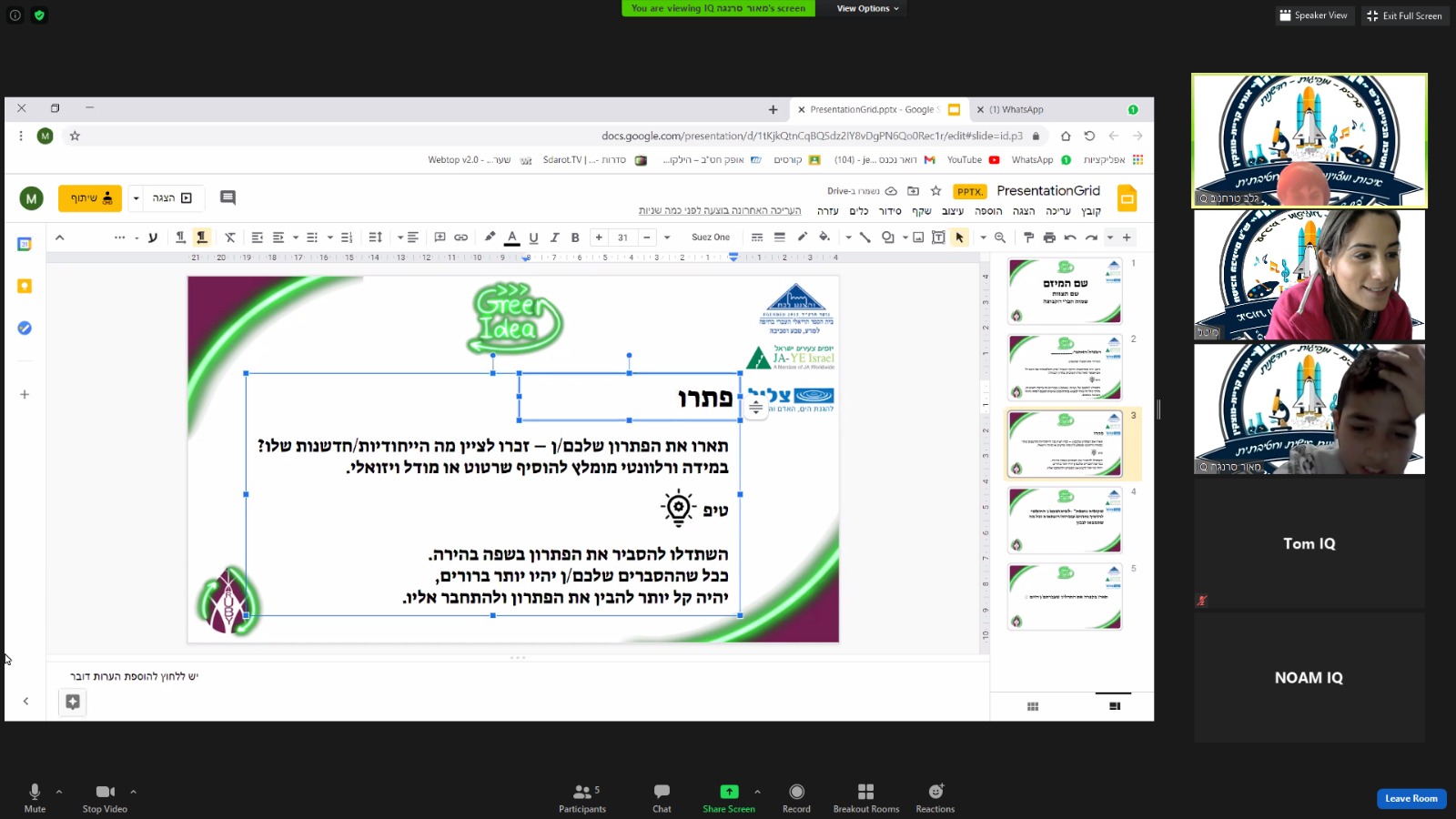The image size is (1456, 819).
Task: Open the עריכה (Edit) menu
Action: coord(1058,211)
